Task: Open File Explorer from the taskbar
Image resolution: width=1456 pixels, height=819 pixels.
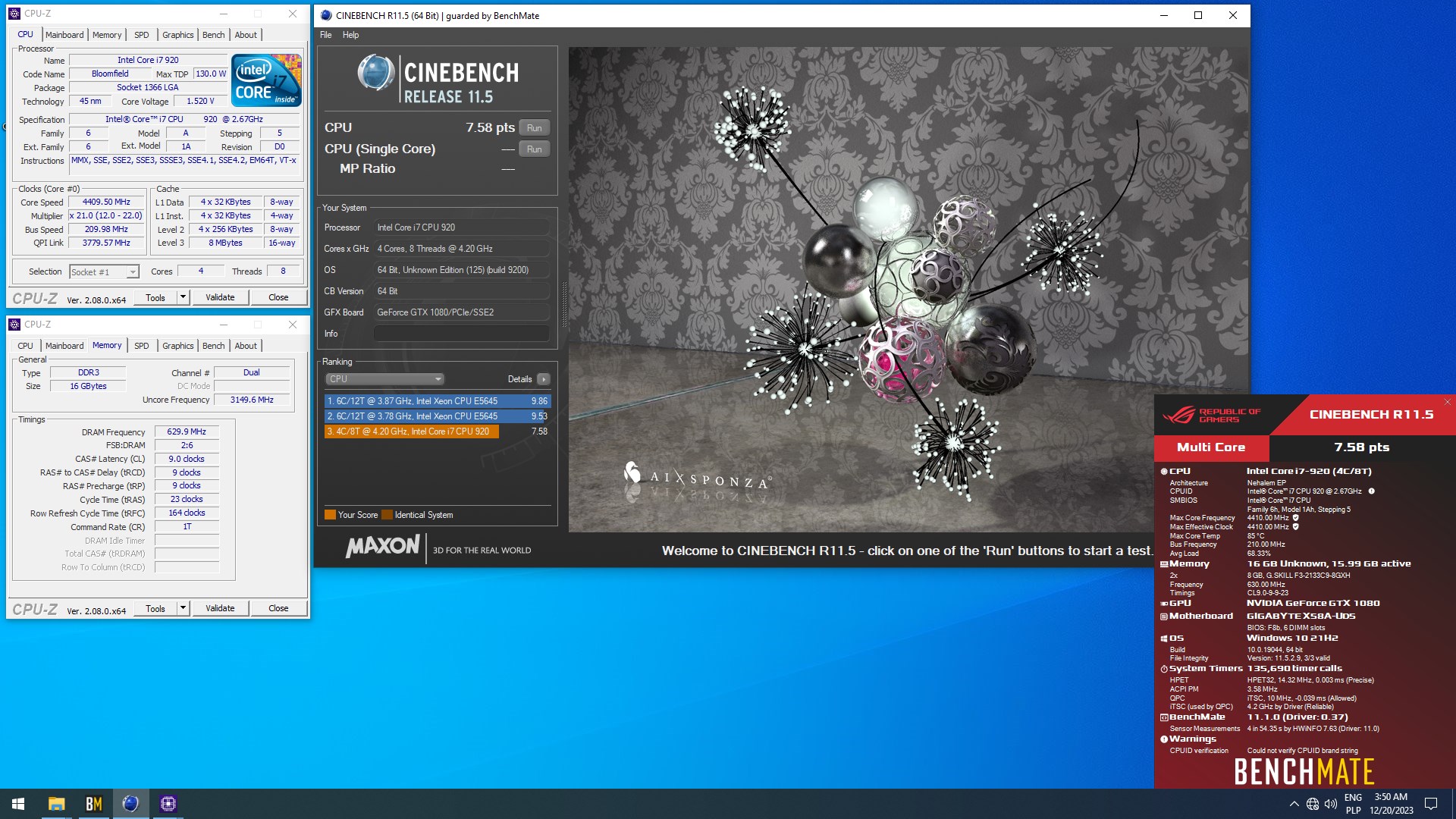Action: pos(56,804)
